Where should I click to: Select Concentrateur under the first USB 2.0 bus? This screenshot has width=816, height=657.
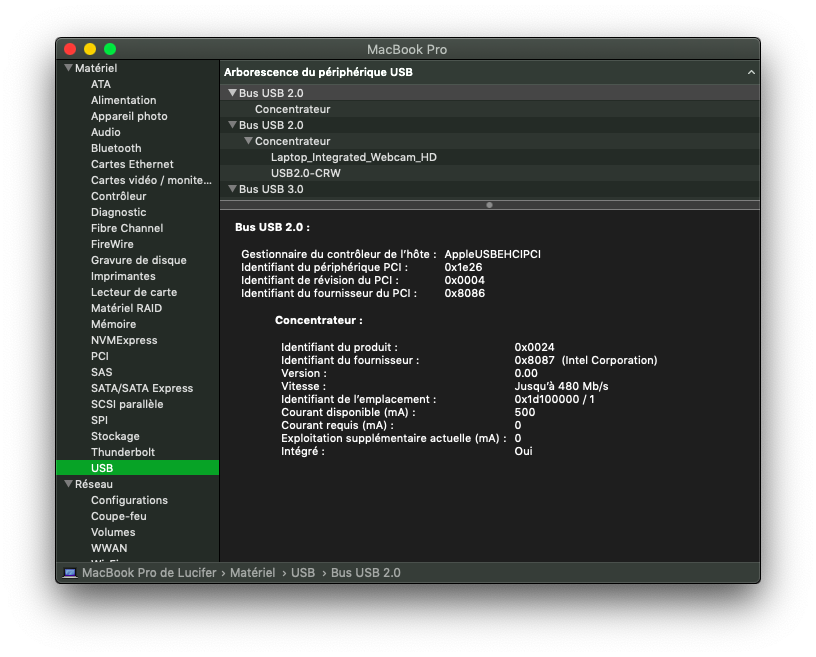[x=490, y=109]
